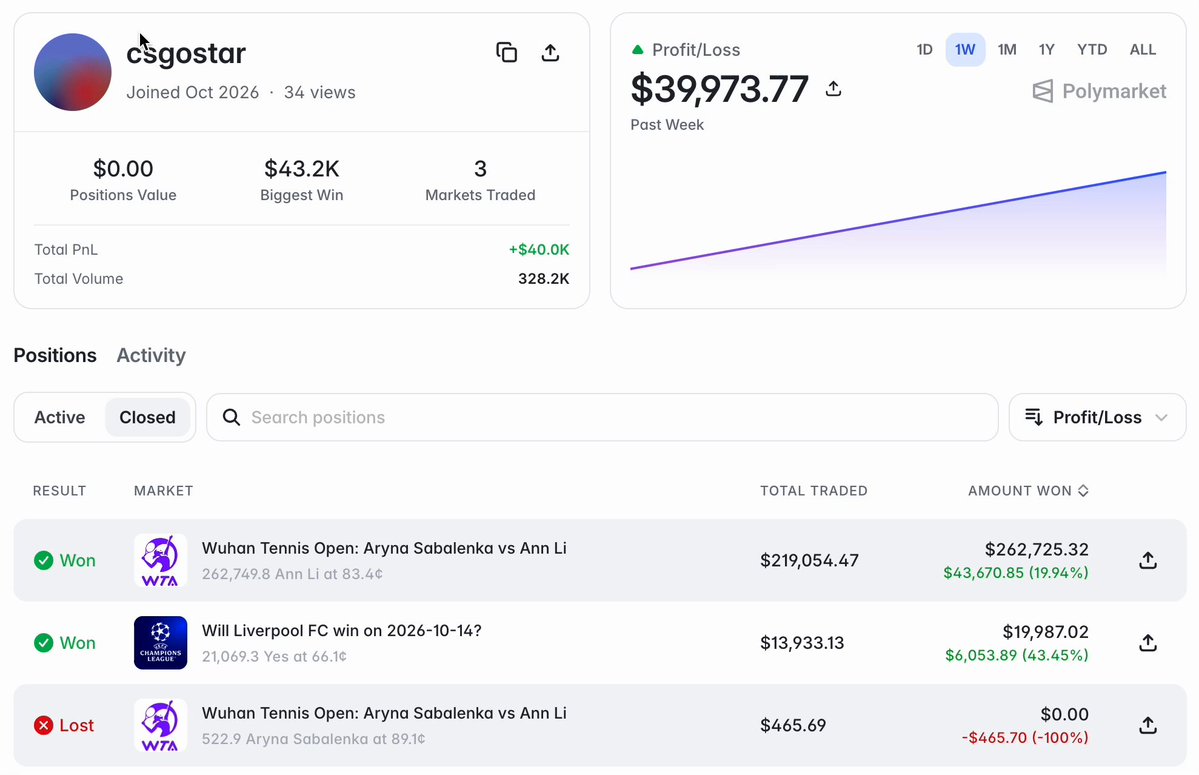Screen dimensions: 1199x775
Task: Show the ALL time profit range
Action: (x=1142, y=50)
